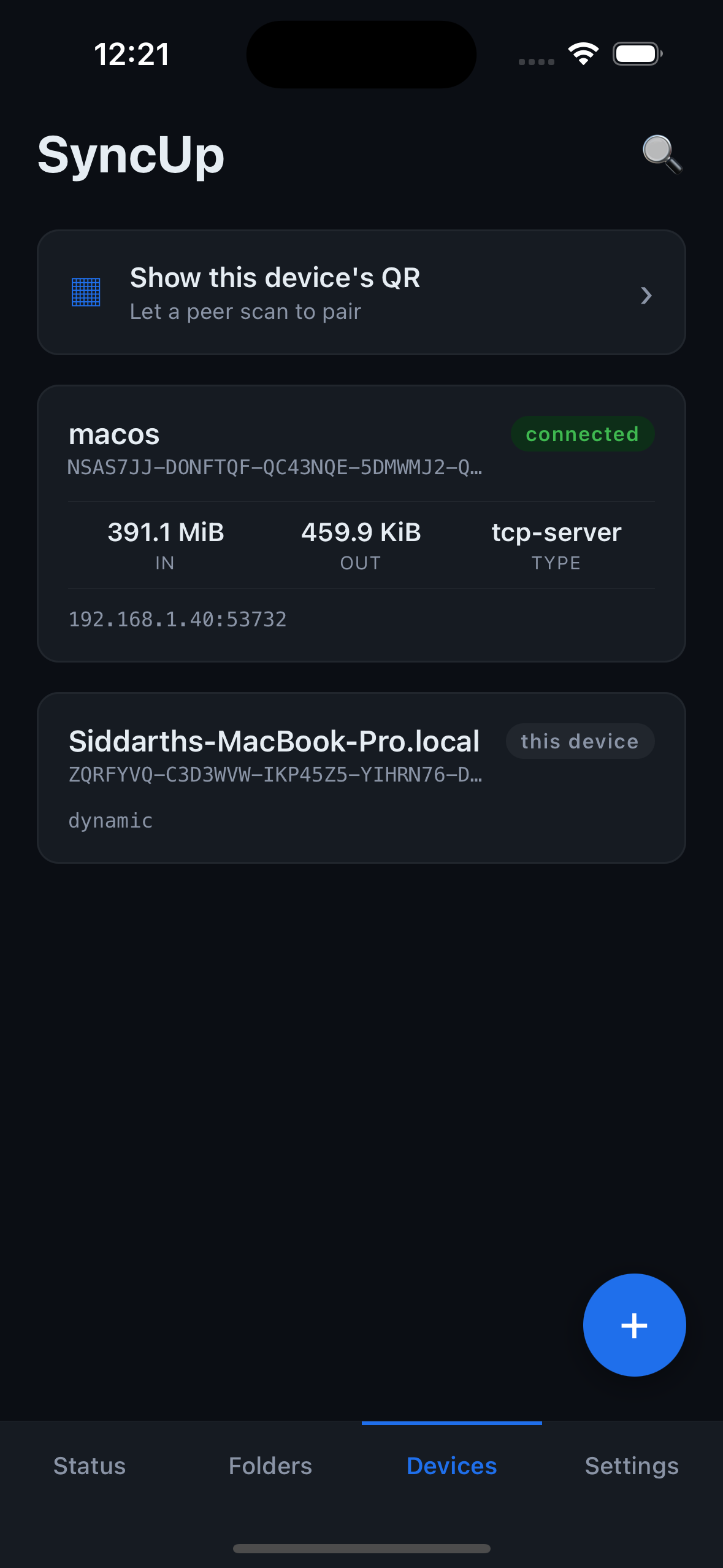The height and width of the screenshot is (1568, 723).
Task: Tap the 459.9 KiB OUT statistic
Action: pos(361,544)
